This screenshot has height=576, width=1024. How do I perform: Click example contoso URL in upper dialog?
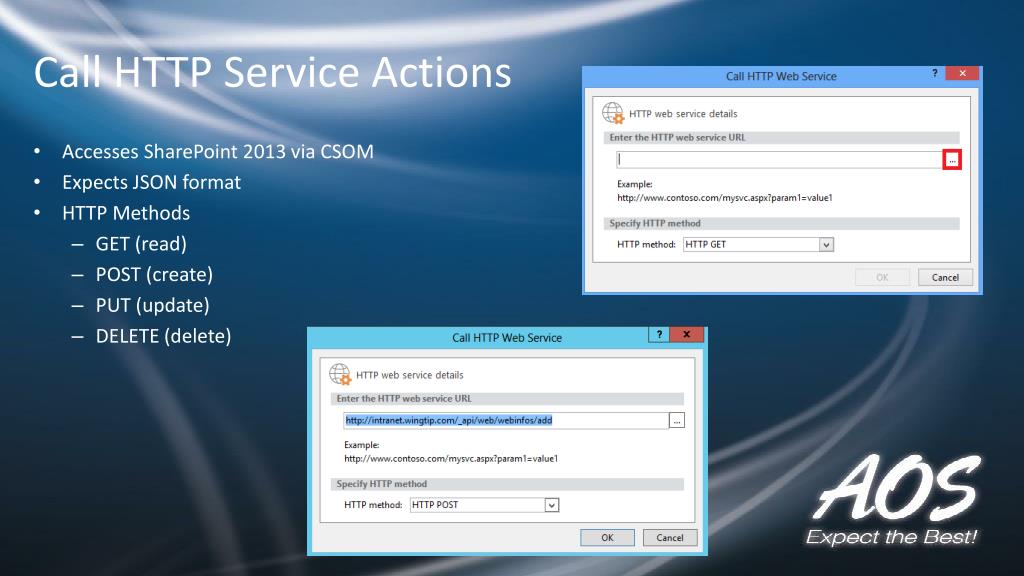[725, 198]
